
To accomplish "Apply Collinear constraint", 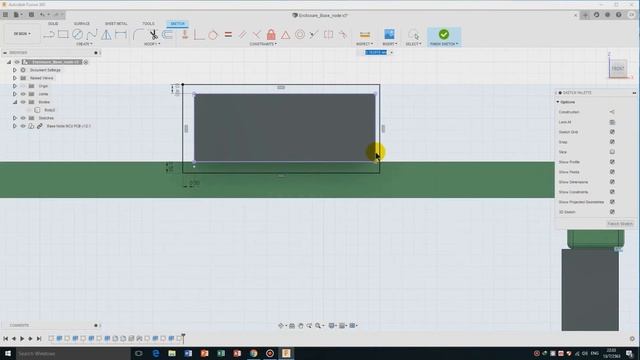I will [314, 35].
